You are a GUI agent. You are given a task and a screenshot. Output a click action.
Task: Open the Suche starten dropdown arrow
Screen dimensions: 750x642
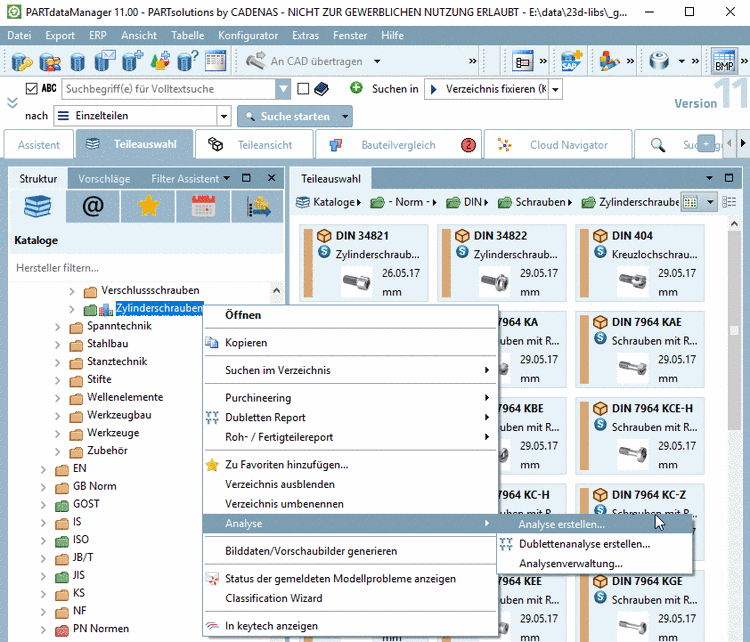tap(345, 116)
